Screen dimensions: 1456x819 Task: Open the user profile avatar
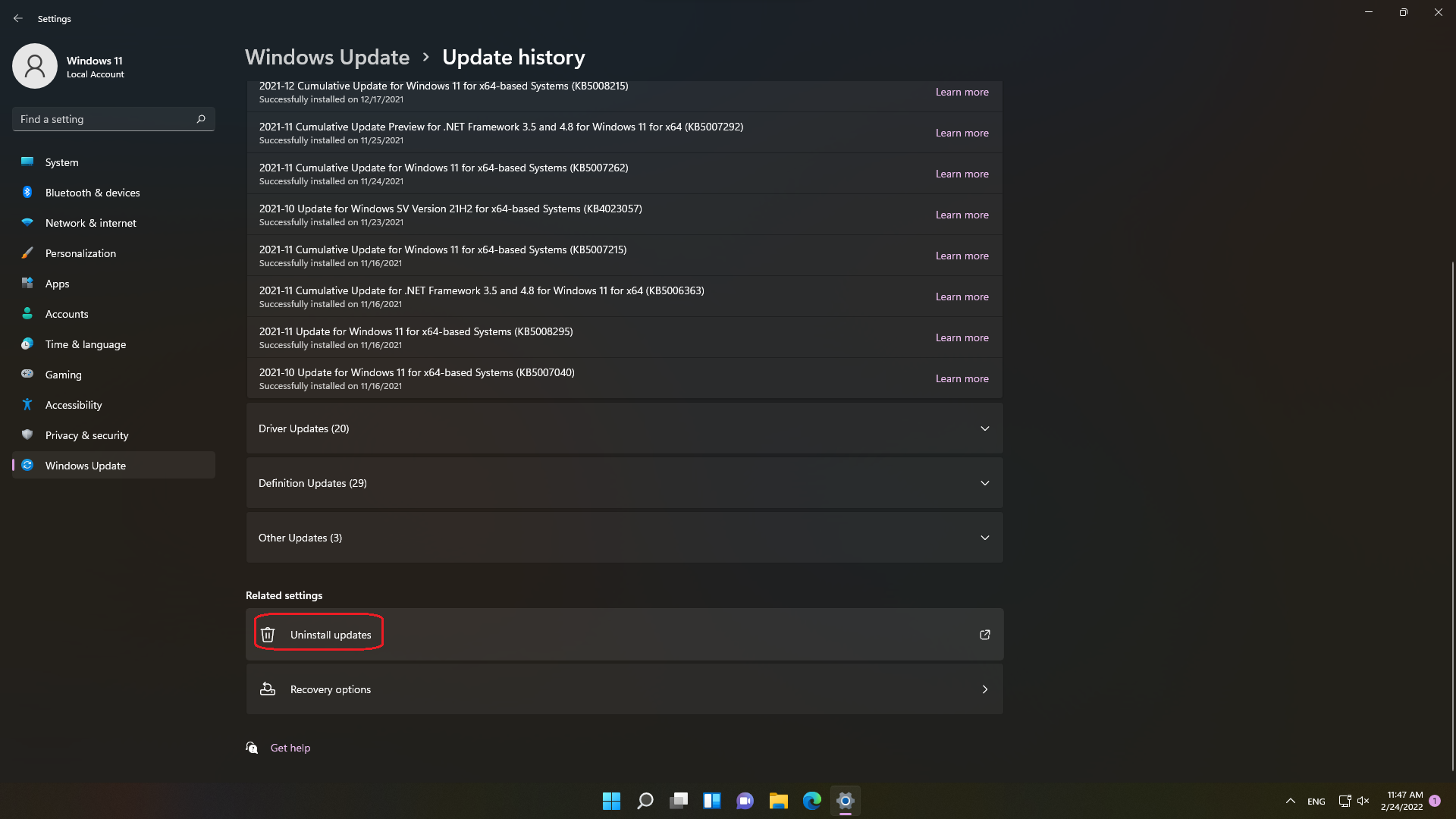[35, 66]
